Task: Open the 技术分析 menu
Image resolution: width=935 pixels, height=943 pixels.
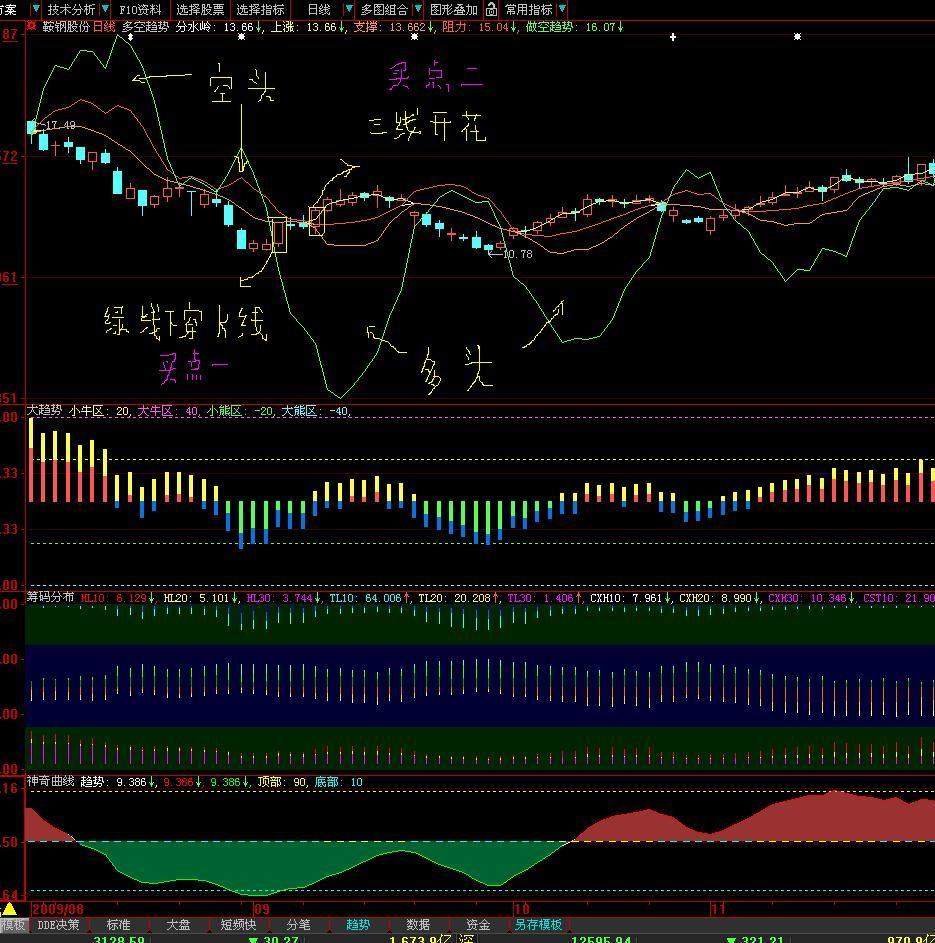Action: point(72,10)
